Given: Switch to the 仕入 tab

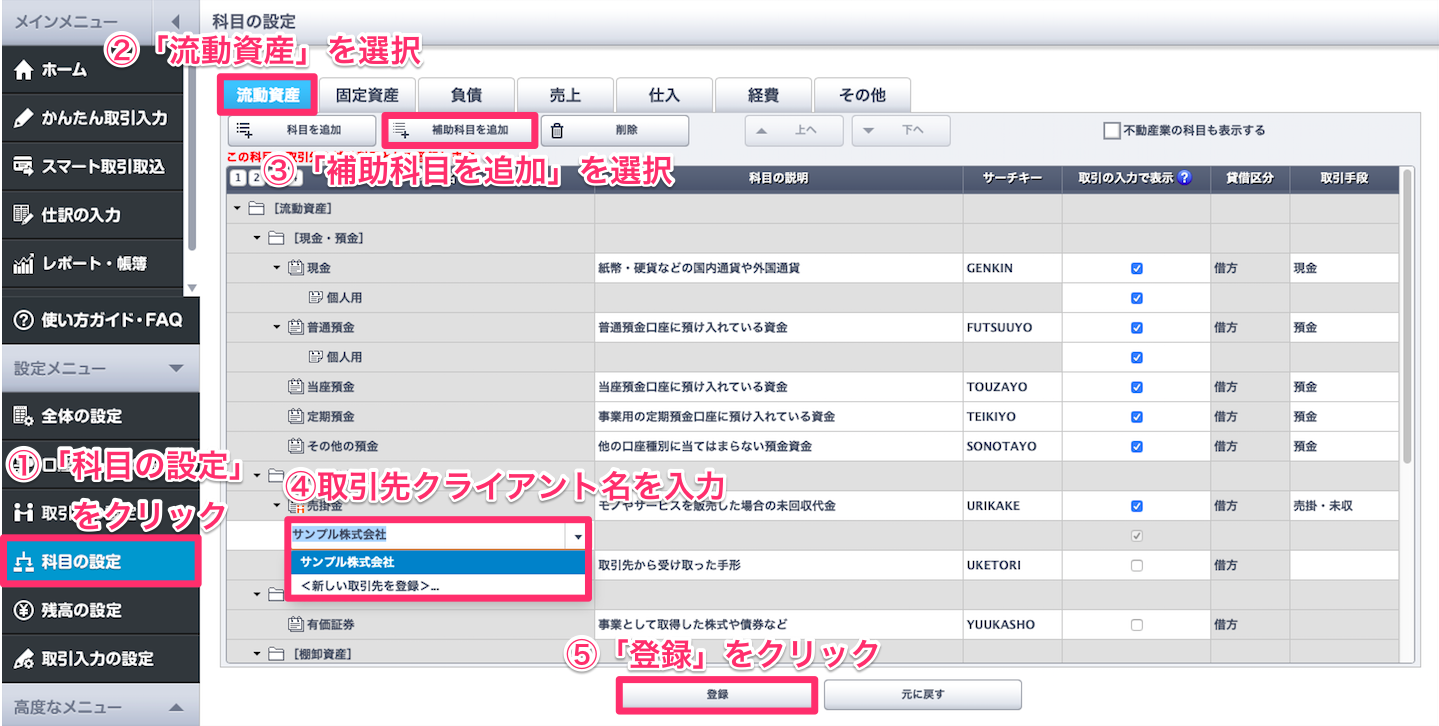Looking at the screenshot, I should [x=664, y=95].
